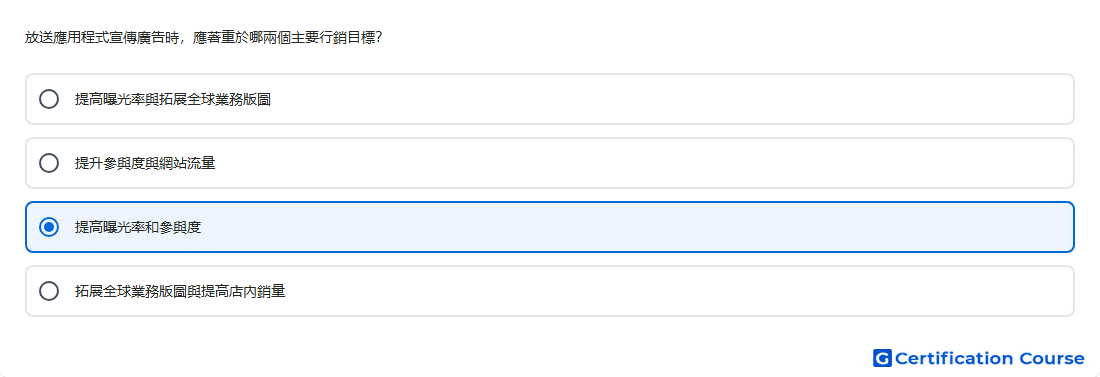This screenshot has height=377, width=1100.
Task: Click the empty circle icon in the last option
Action: pyautogui.click(x=49, y=291)
